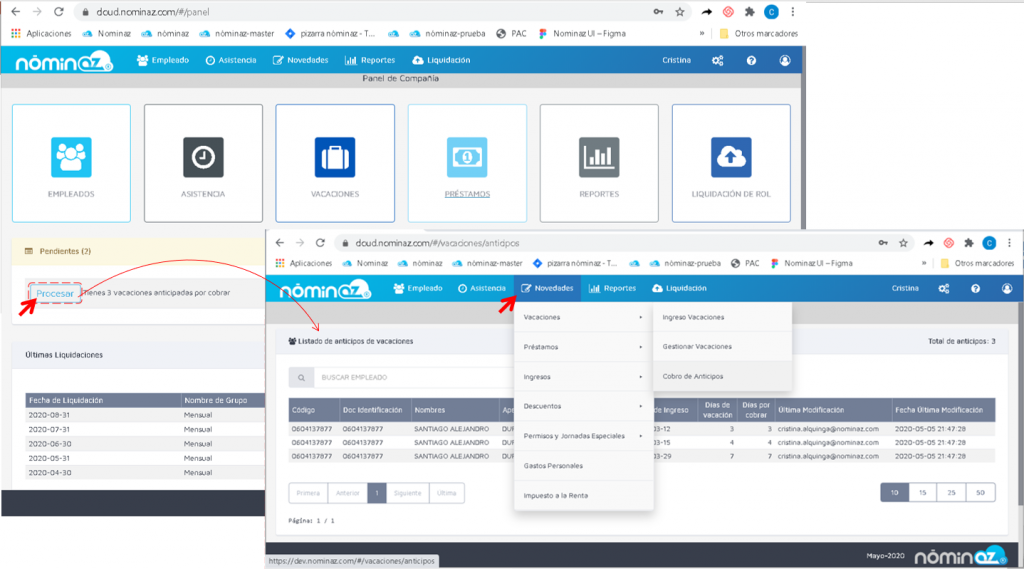Click Nominaz logo in front window header
The height and width of the screenshot is (569, 1024).
[x=325, y=289]
